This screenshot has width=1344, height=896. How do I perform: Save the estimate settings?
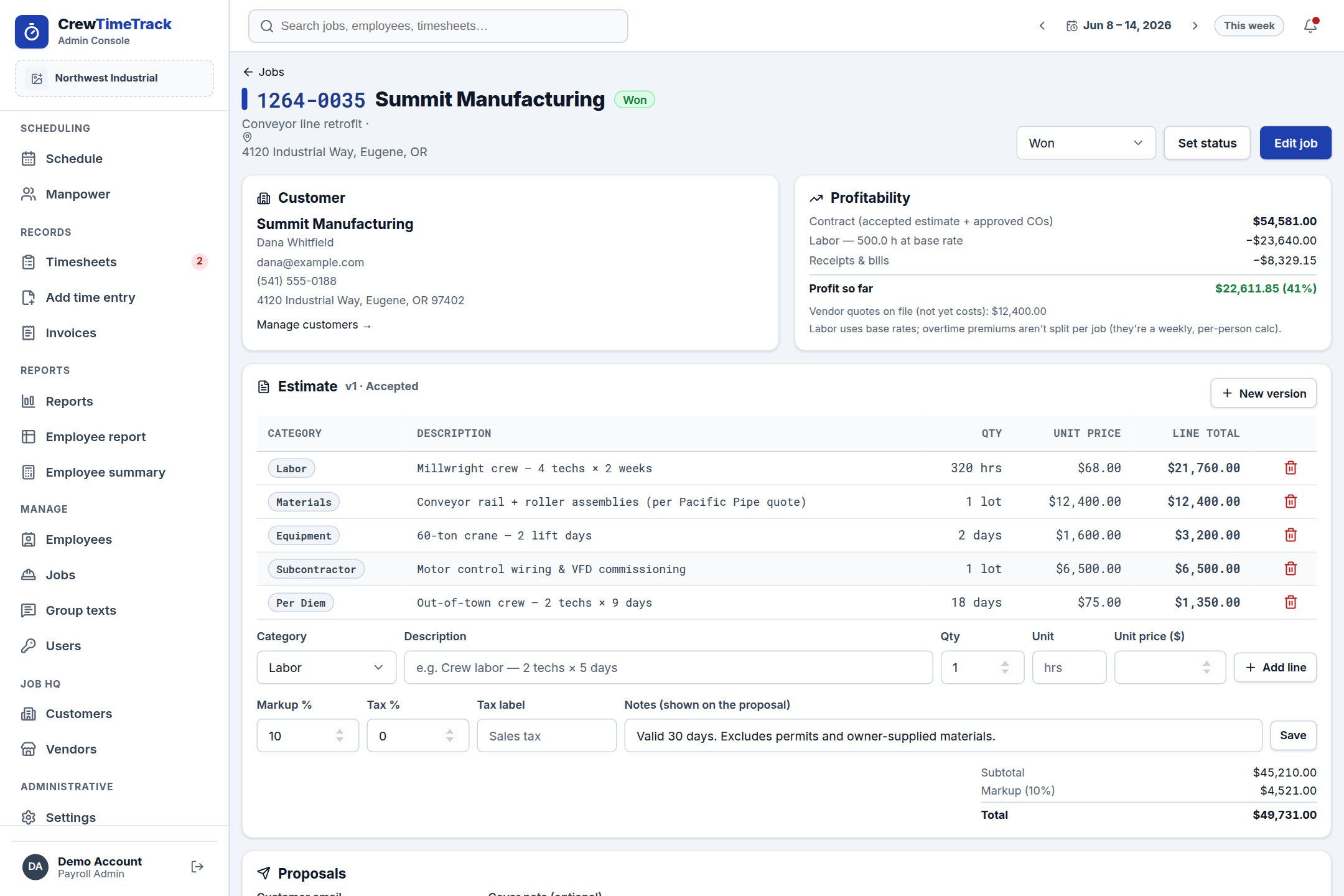click(1293, 735)
